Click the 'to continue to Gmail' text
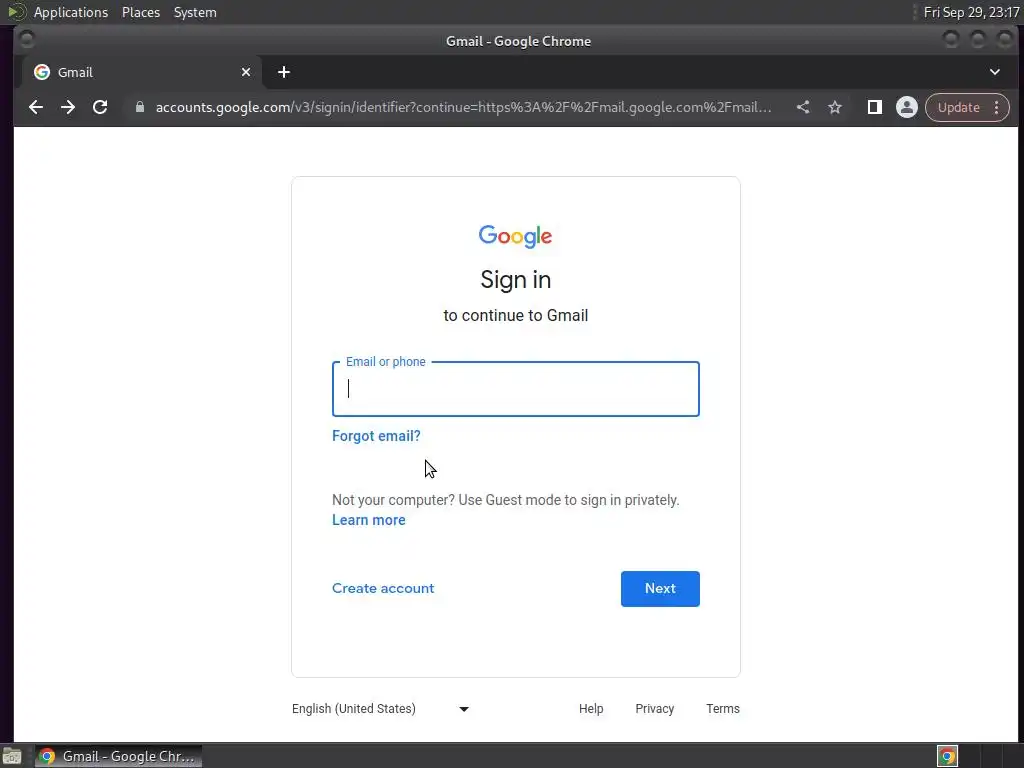1024x768 pixels. (x=515, y=315)
